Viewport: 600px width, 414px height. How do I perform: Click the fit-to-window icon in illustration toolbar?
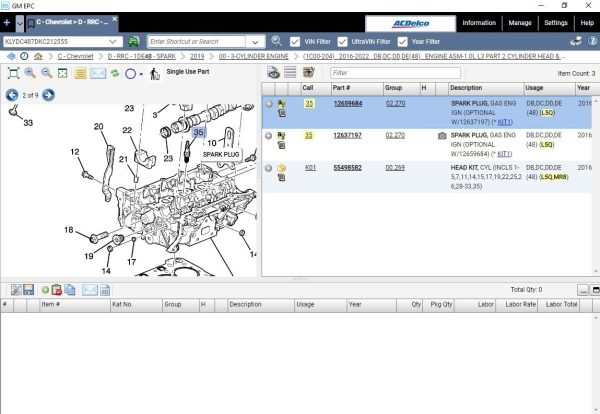tap(13, 73)
